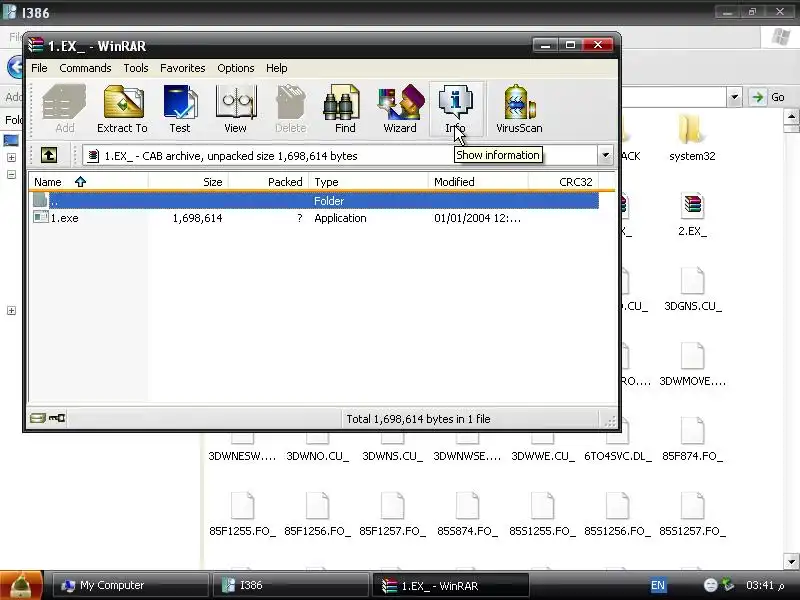Image resolution: width=800 pixels, height=600 pixels.
Task: Click the 1,698,614 size cell of 1.exe
Action: point(197,218)
